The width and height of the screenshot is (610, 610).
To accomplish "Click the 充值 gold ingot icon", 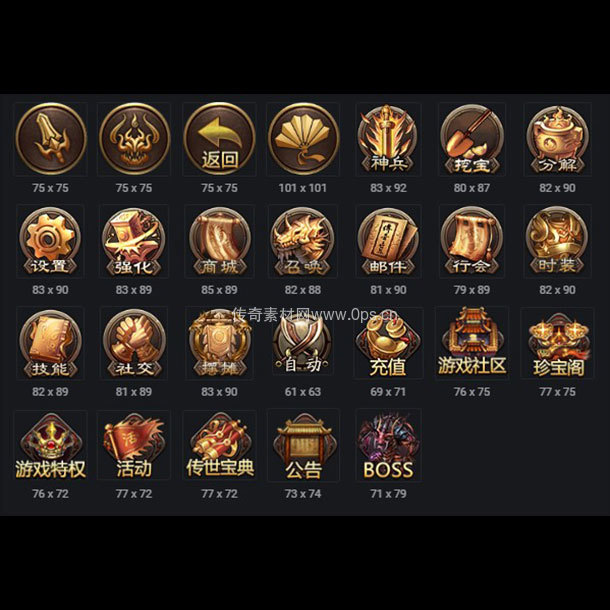I will (x=388, y=345).
